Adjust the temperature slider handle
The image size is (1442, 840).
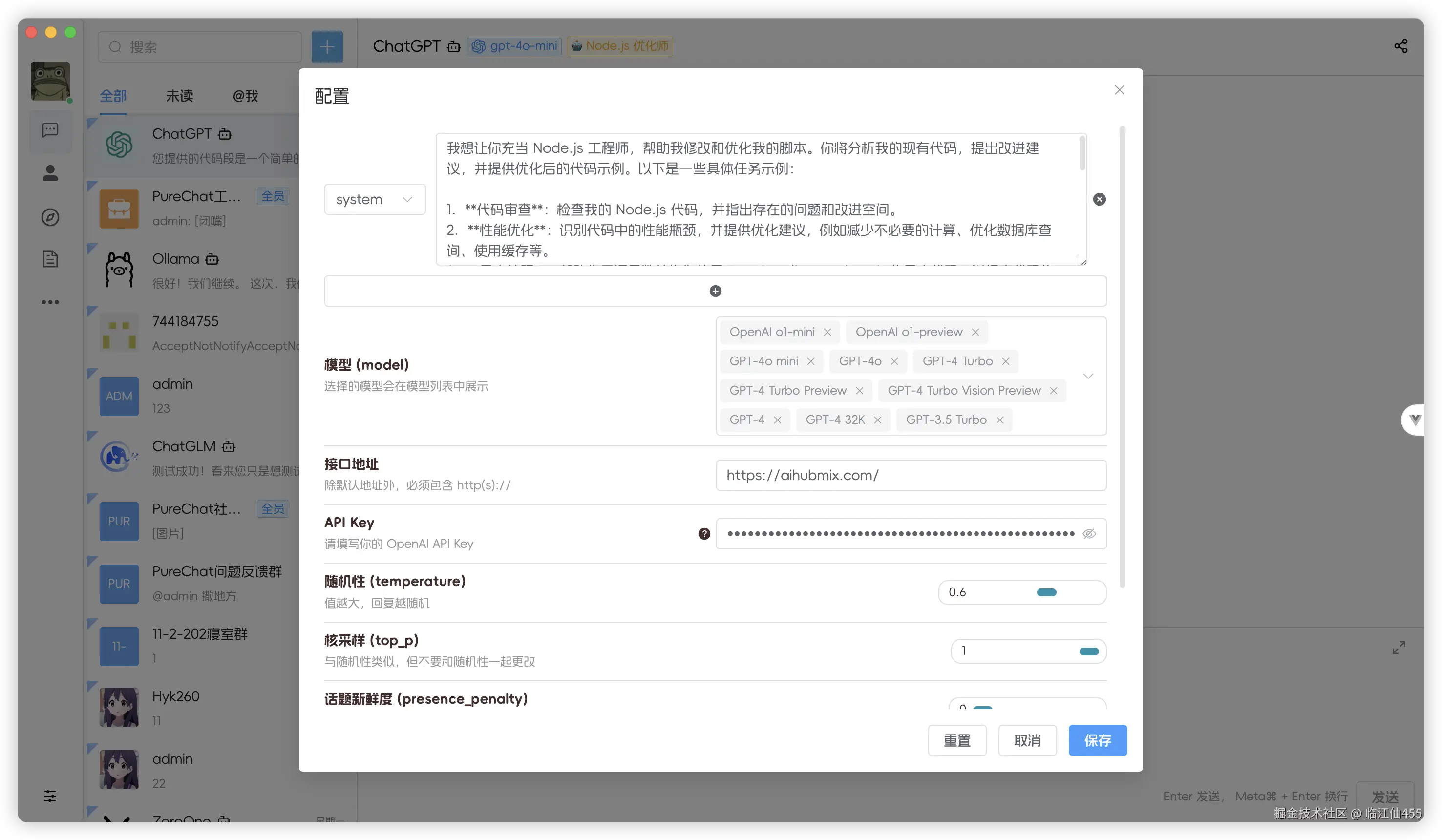coord(1047,593)
